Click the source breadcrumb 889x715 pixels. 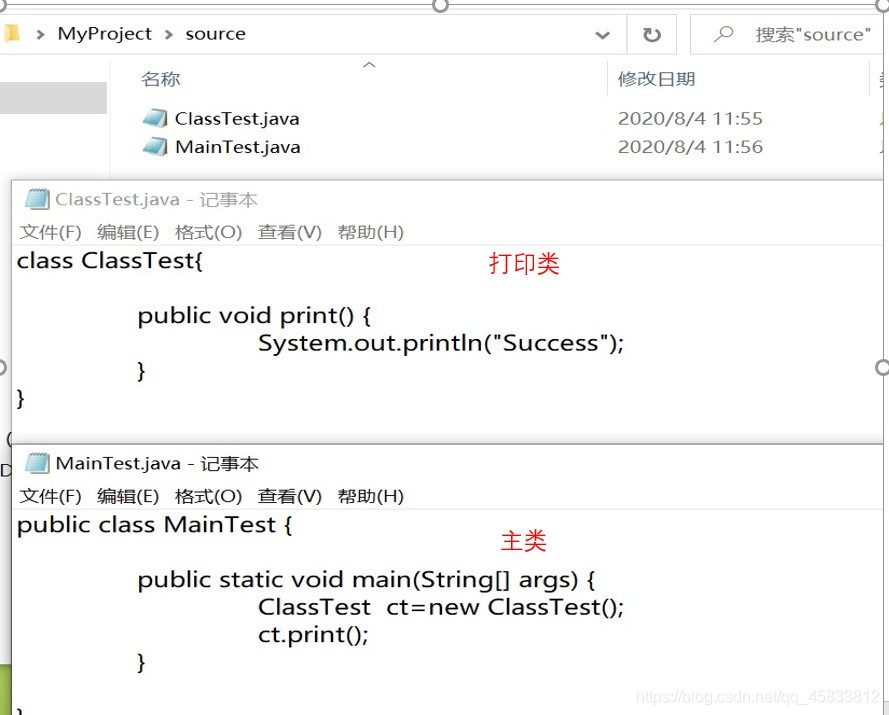[x=215, y=34]
